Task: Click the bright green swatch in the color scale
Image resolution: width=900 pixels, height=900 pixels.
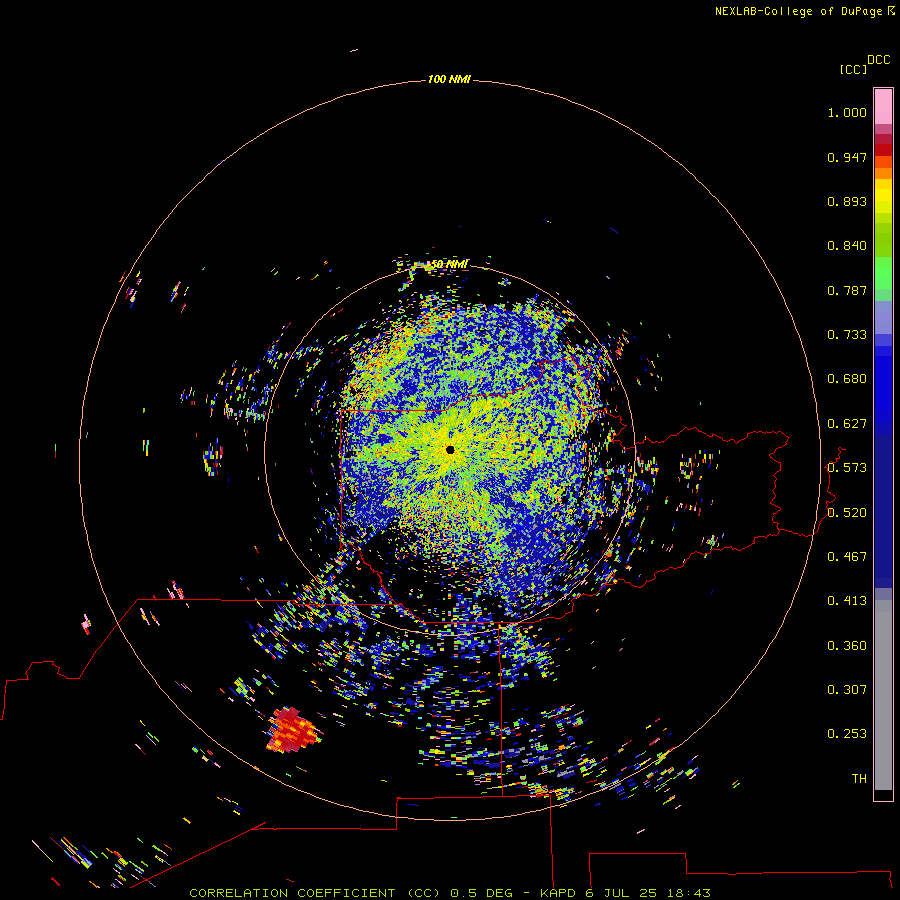Action: tap(883, 273)
